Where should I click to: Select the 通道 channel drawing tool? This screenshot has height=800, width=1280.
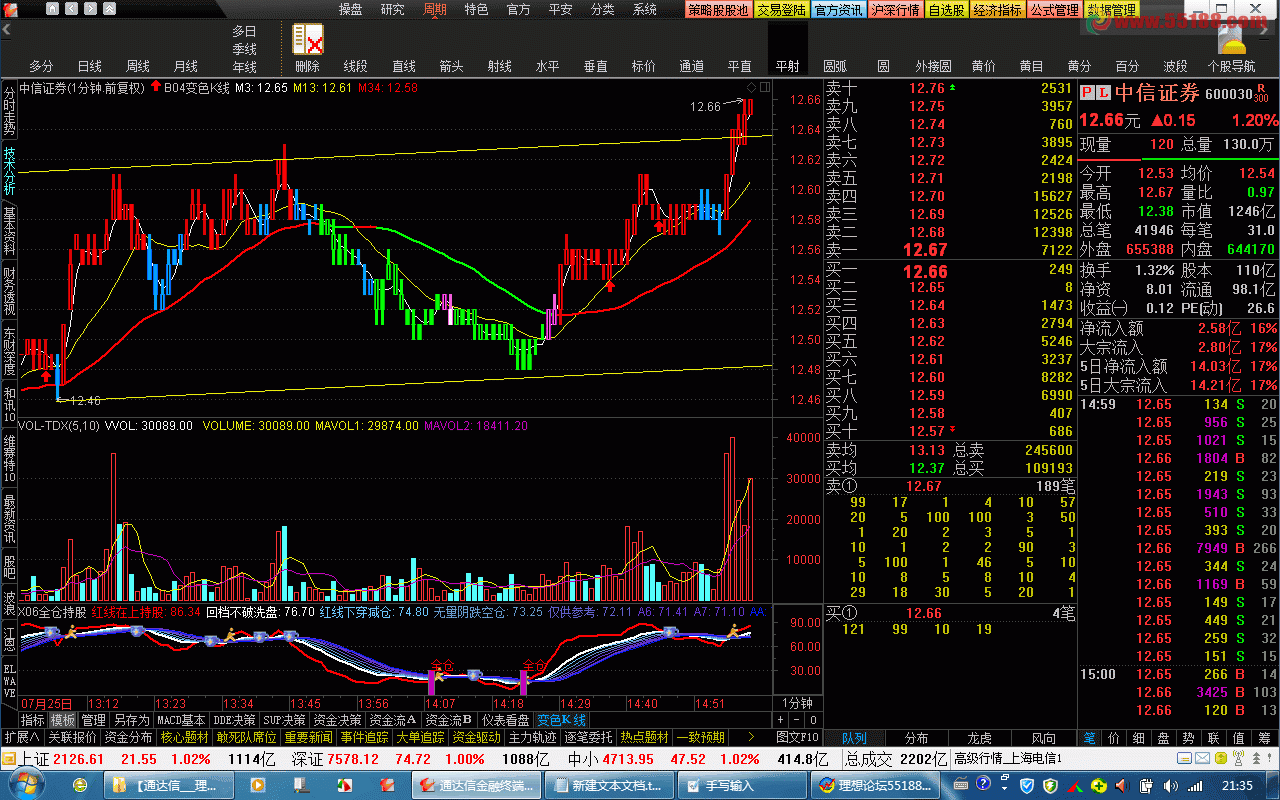click(692, 66)
